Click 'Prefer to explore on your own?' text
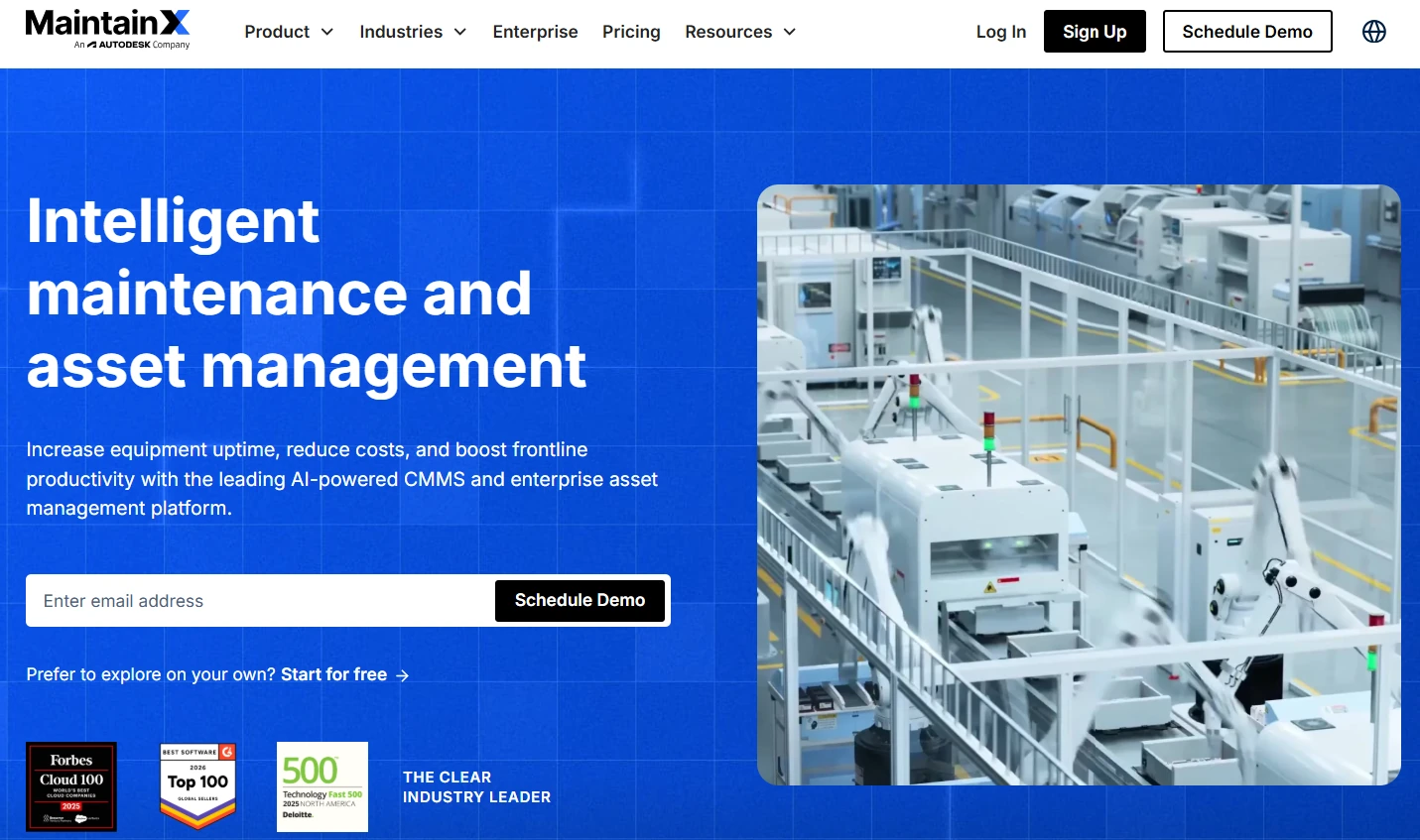 (151, 674)
